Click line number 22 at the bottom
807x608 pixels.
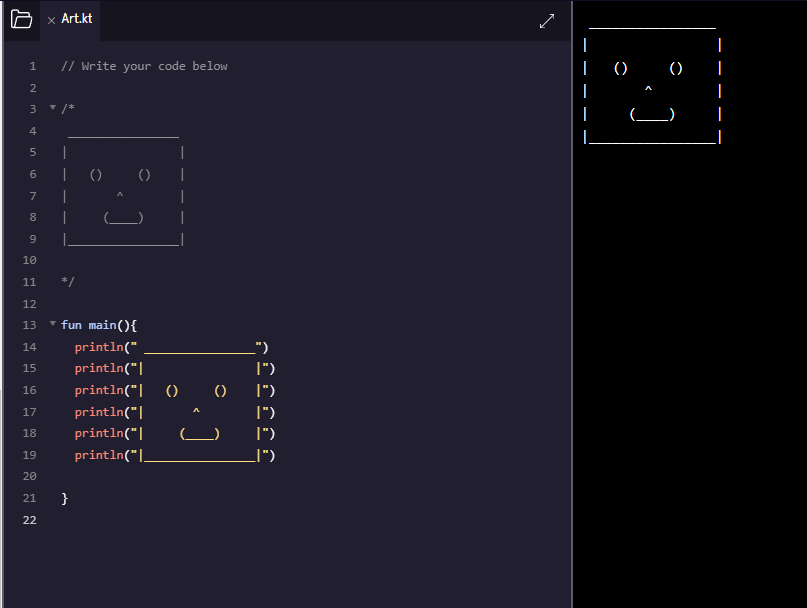(29, 519)
